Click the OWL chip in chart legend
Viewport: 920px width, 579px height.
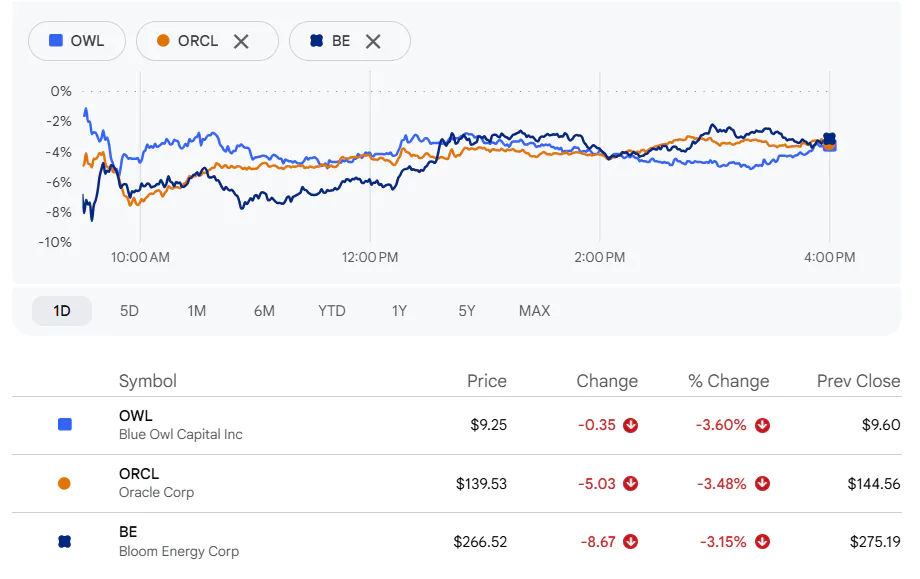tap(77, 41)
